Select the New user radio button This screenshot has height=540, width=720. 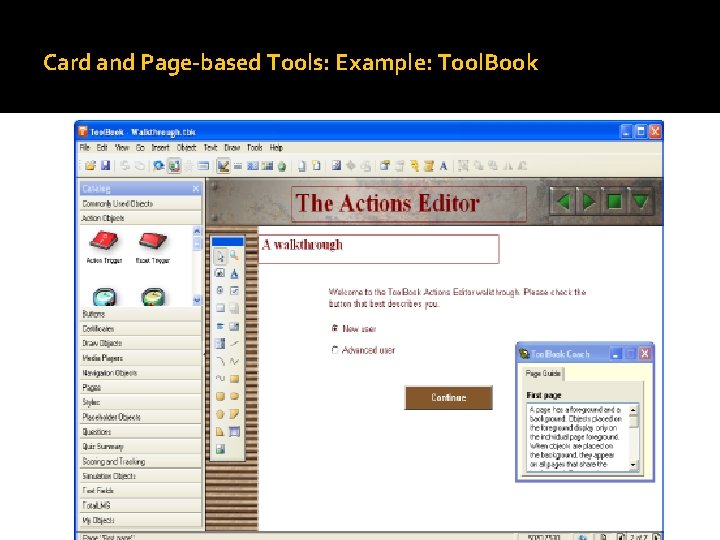pyautogui.click(x=335, y=328)
